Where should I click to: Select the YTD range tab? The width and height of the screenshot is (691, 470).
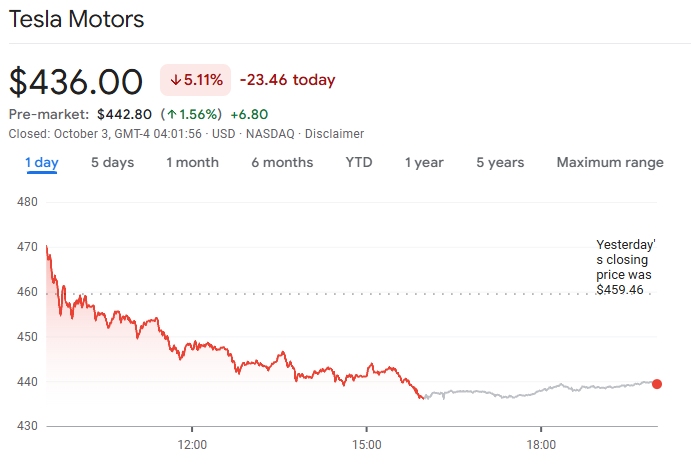tap(359, 163)
